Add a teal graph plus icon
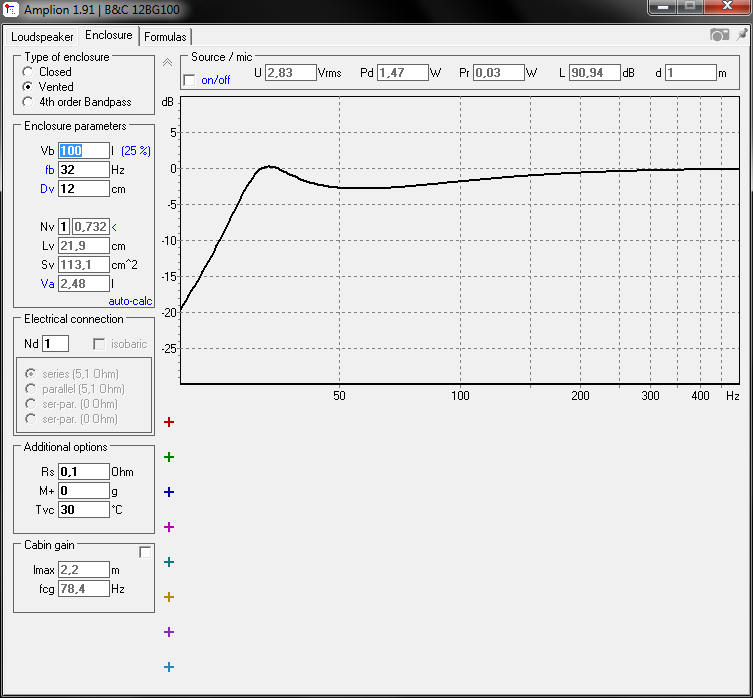Viewport: 753px width, 698px height. 169,562
